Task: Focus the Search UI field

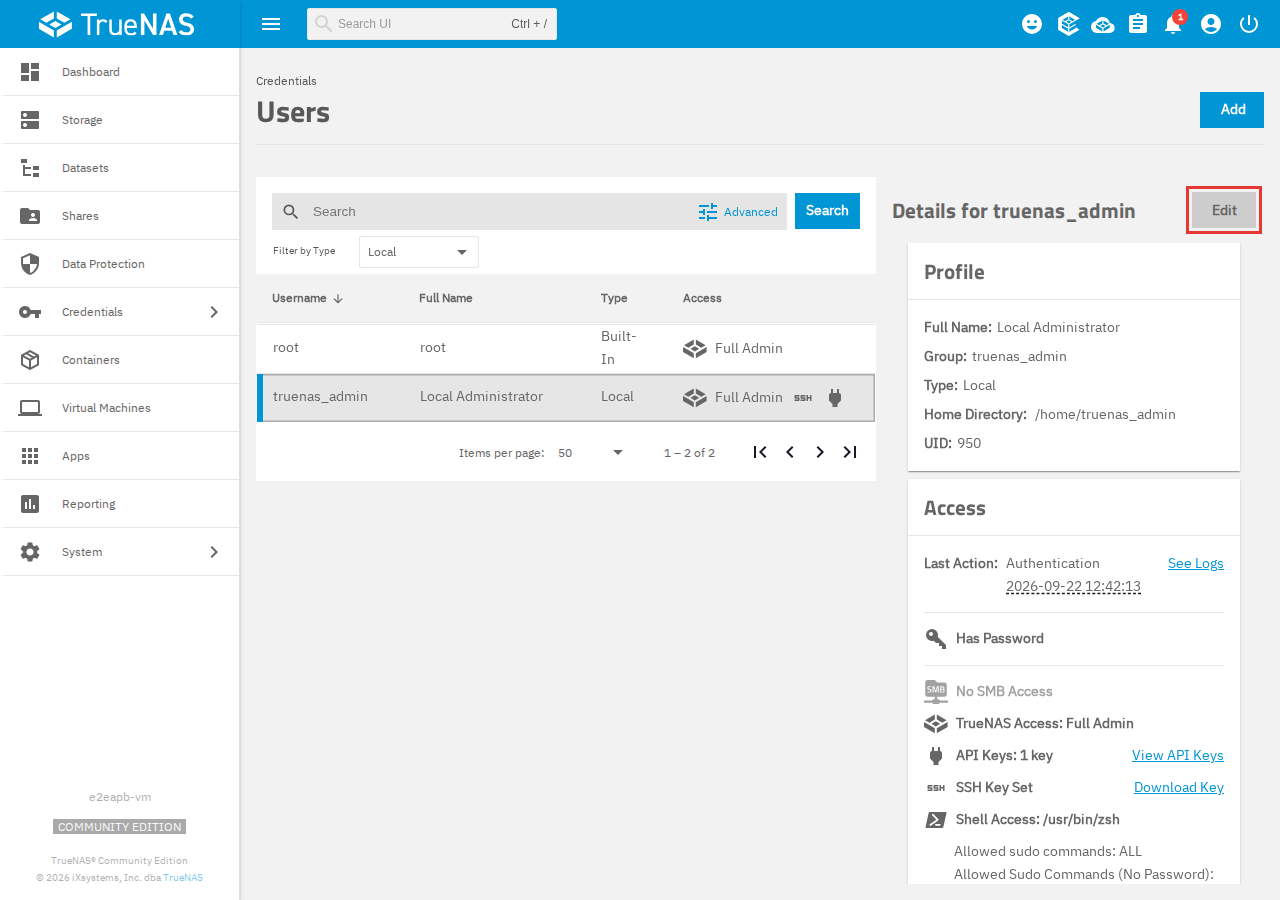Action: pyautogui.click(x=432, y=24)
